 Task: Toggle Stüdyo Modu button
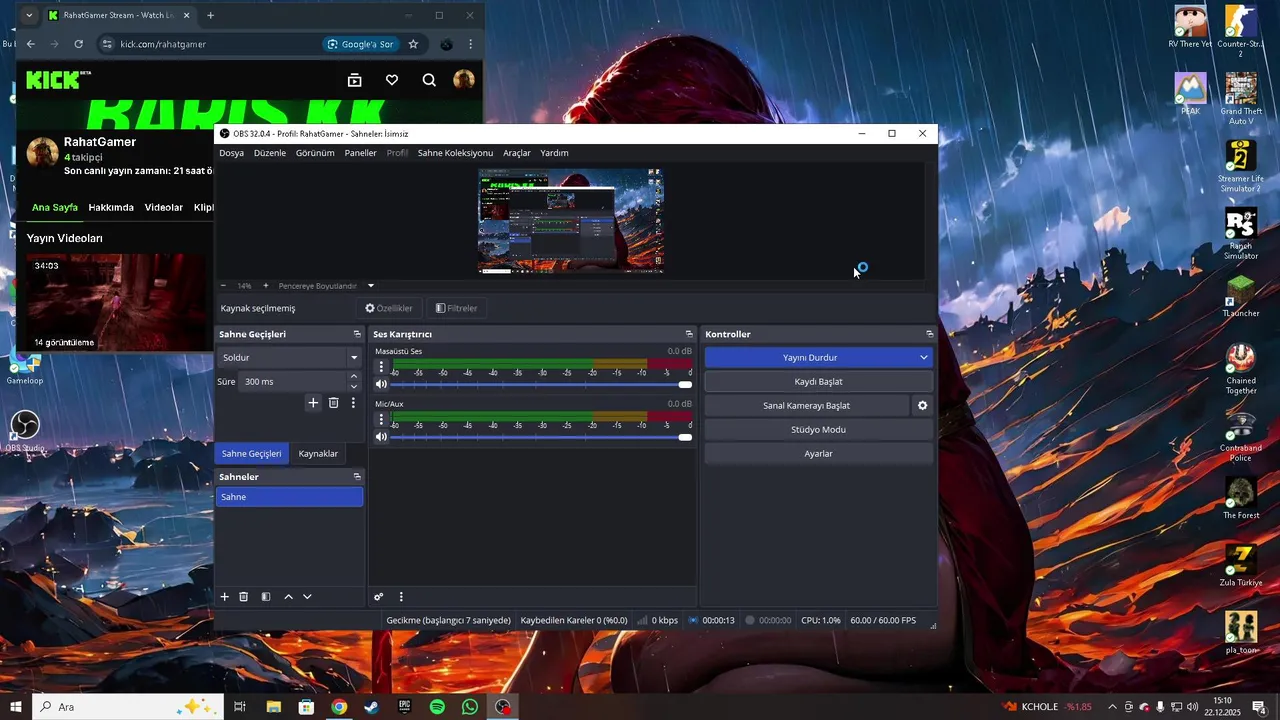click(819, 430)
